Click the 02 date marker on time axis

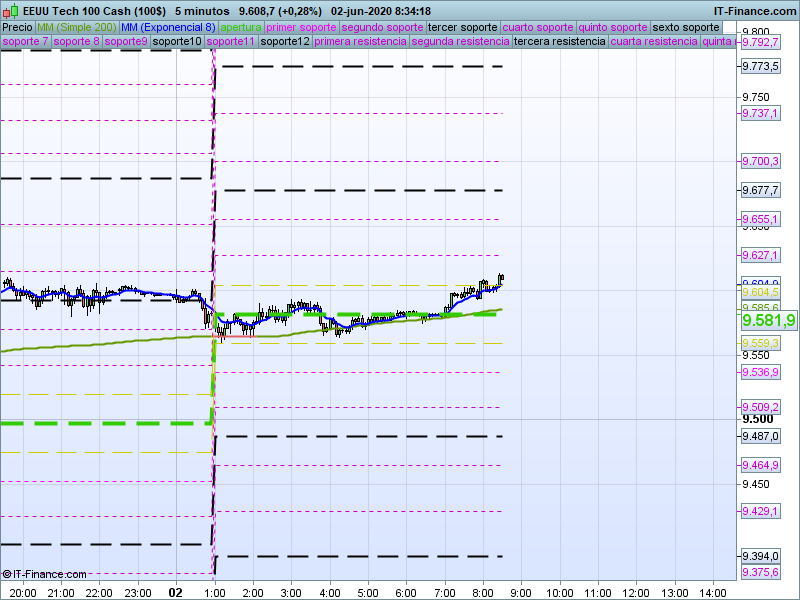[176, 591]
